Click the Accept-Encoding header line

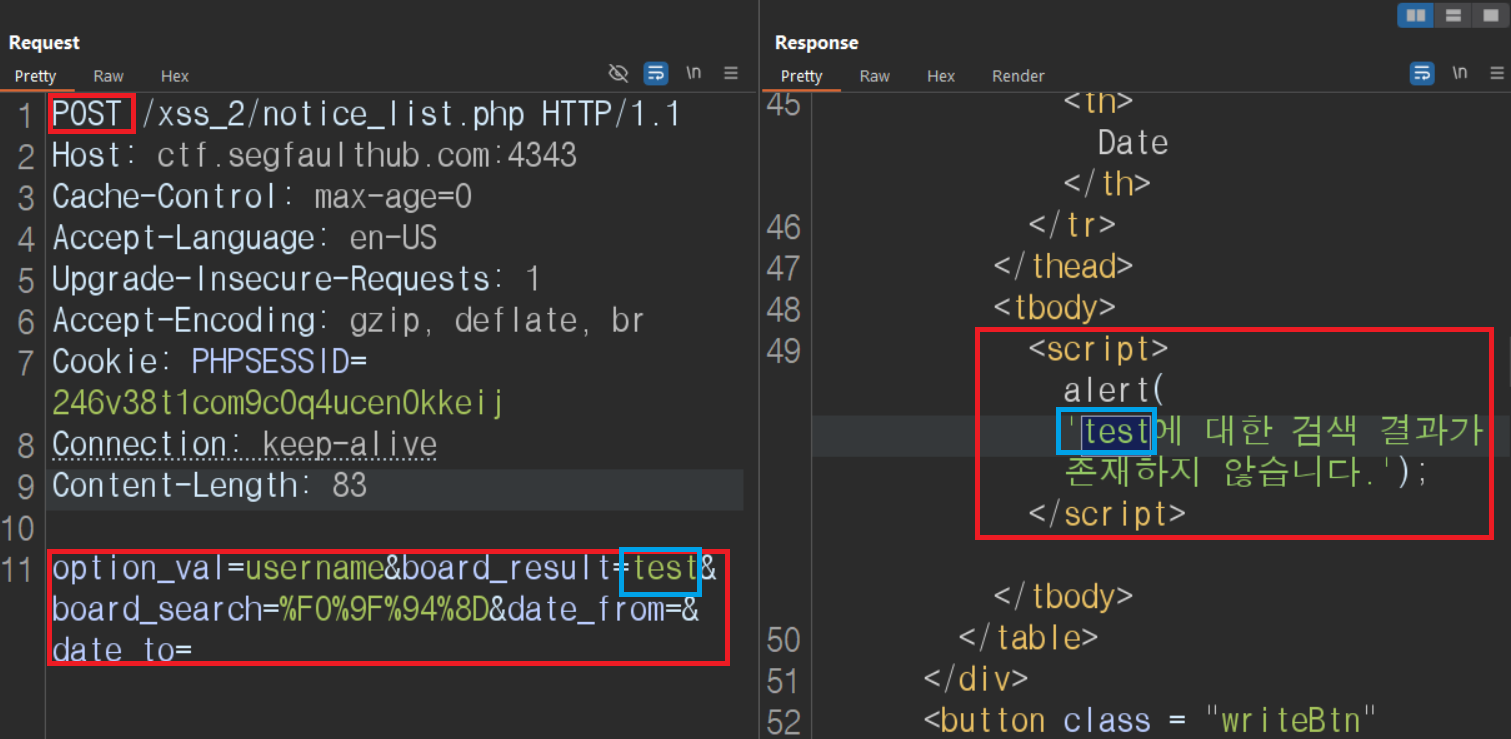tap(348, 321)
